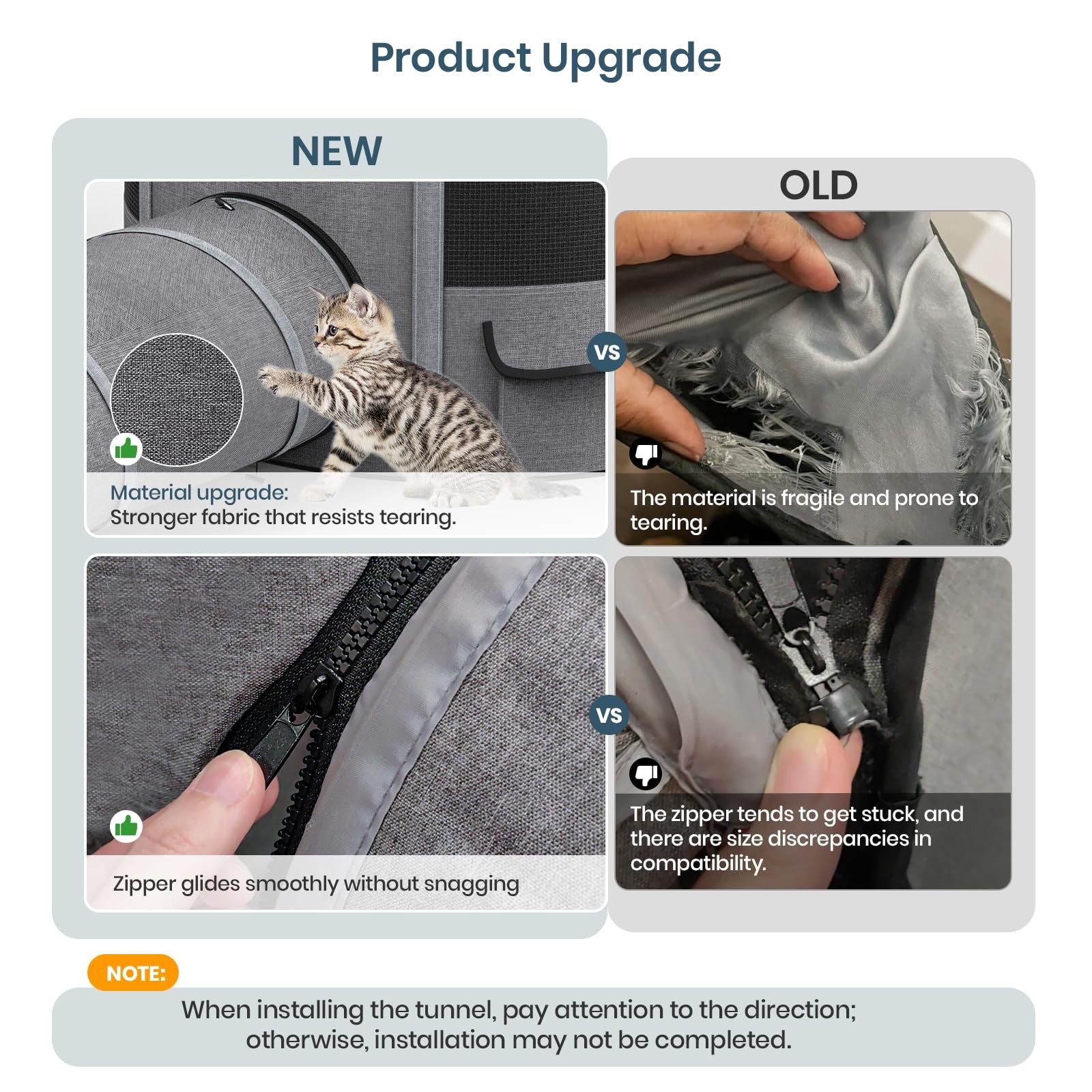The image size is (1092, 1092).
Task: Select the kitten scratching tunnel image
Action: (x=346, y=358)
